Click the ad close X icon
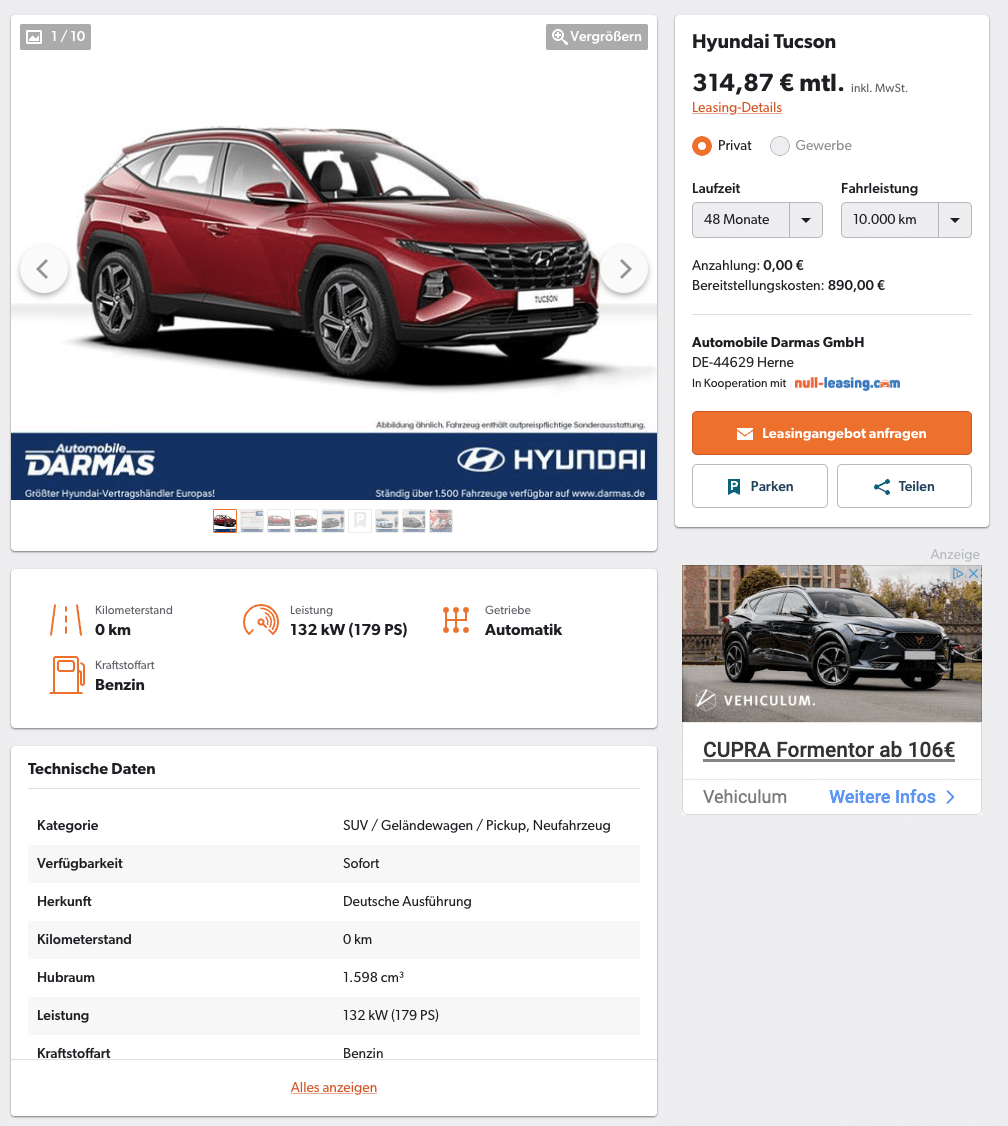The image size is (1008, 1126). [x=974, y=573]
